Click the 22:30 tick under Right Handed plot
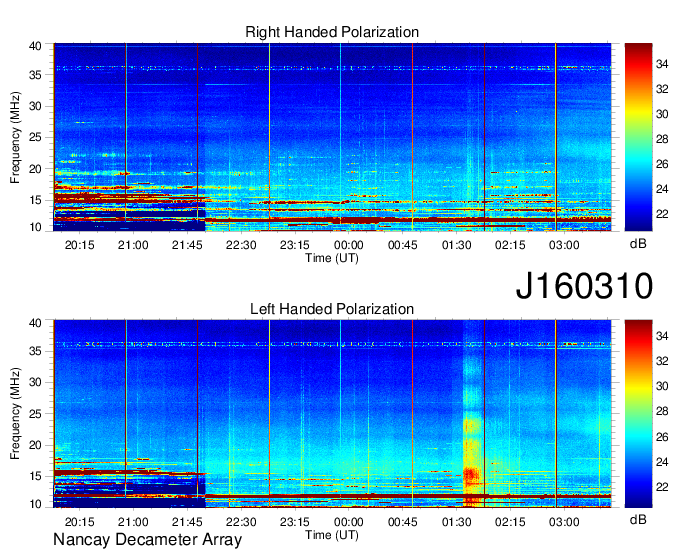 tap(241, 245)
